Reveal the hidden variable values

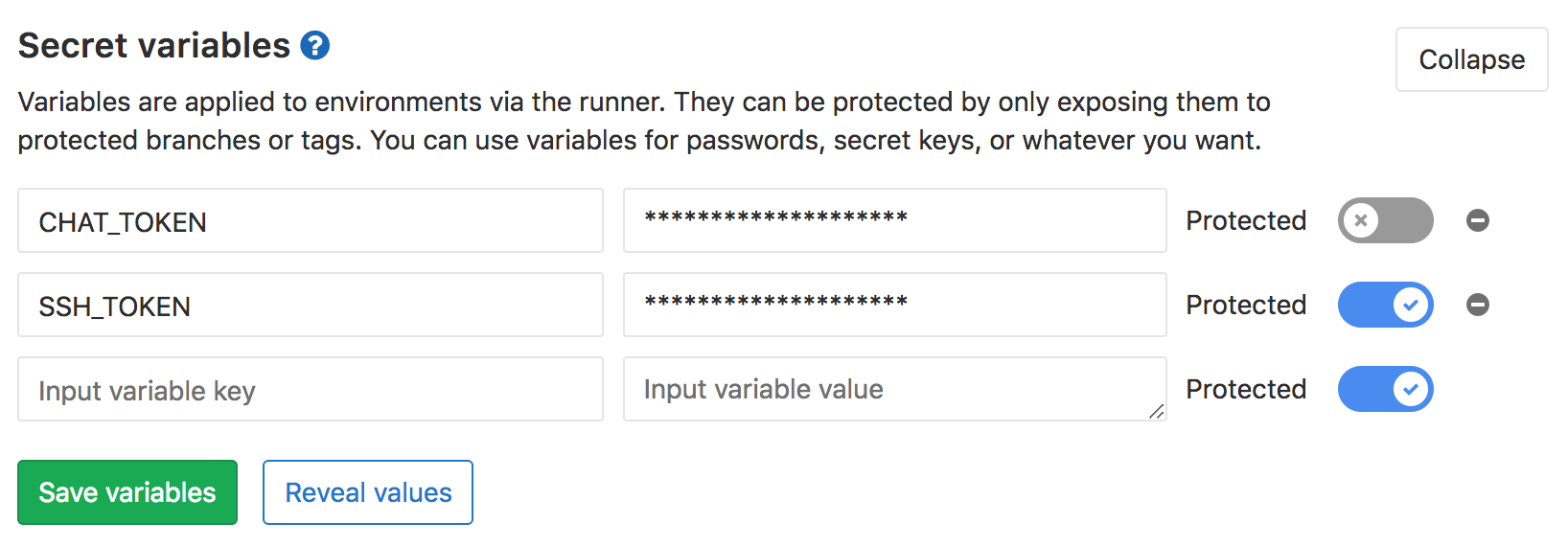tap(368, 492)
